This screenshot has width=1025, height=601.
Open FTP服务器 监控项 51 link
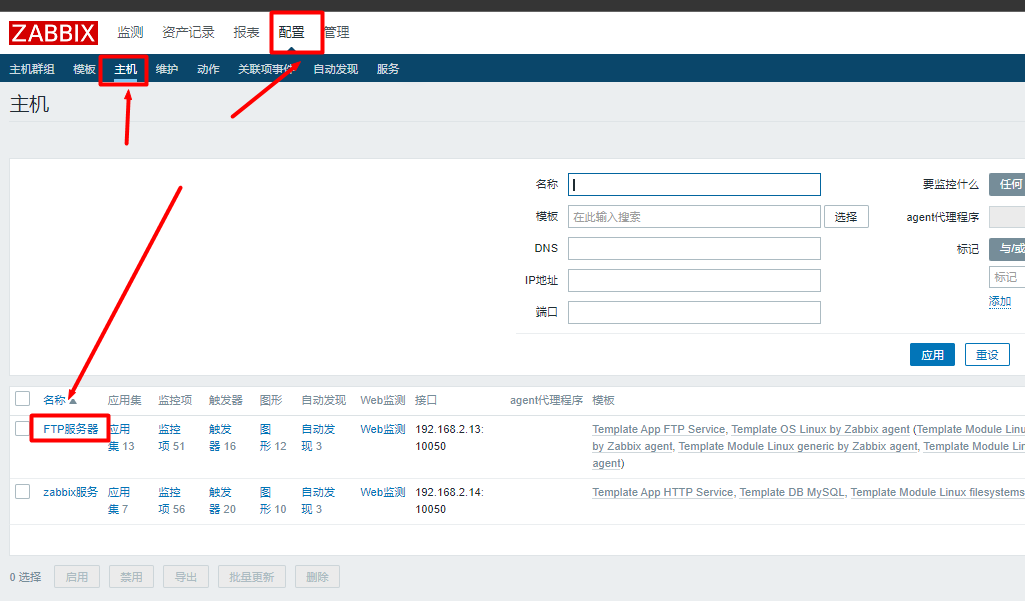click(x=171, y=438)
